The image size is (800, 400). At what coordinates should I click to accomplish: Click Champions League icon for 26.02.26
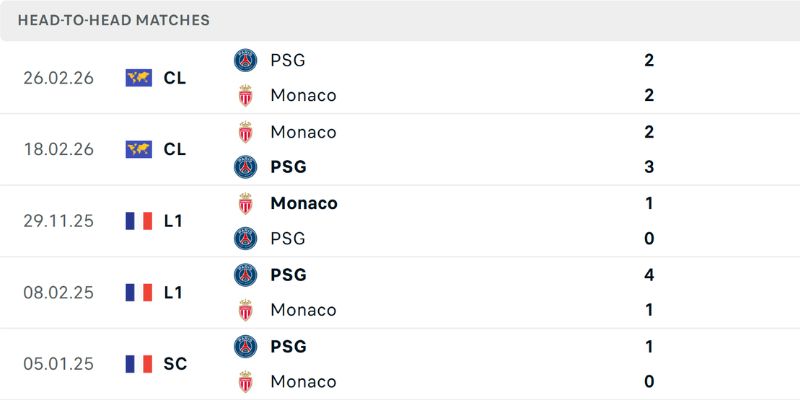point(139,78)
